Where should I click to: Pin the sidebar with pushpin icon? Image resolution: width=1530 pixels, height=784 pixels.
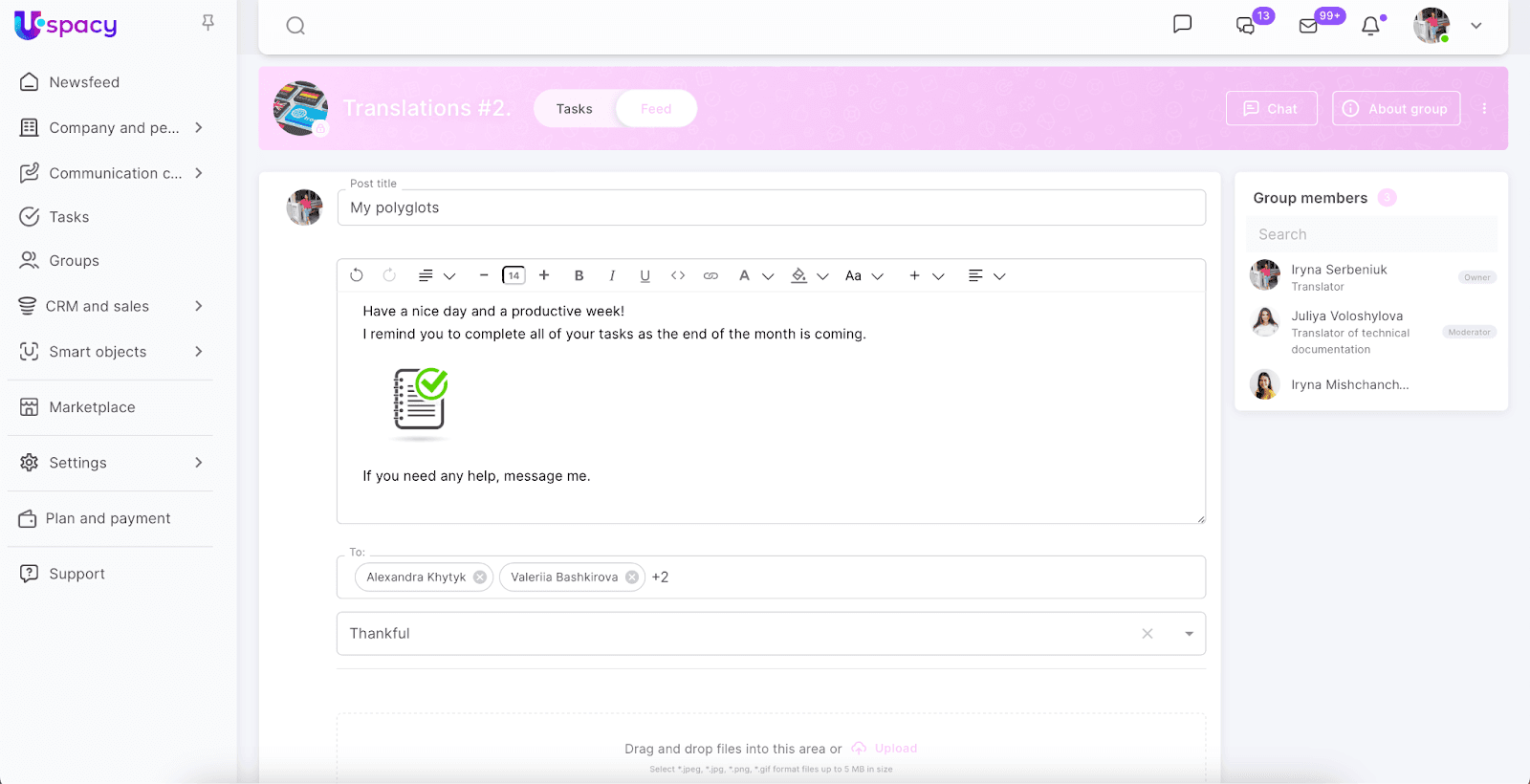tap(208, 22)
